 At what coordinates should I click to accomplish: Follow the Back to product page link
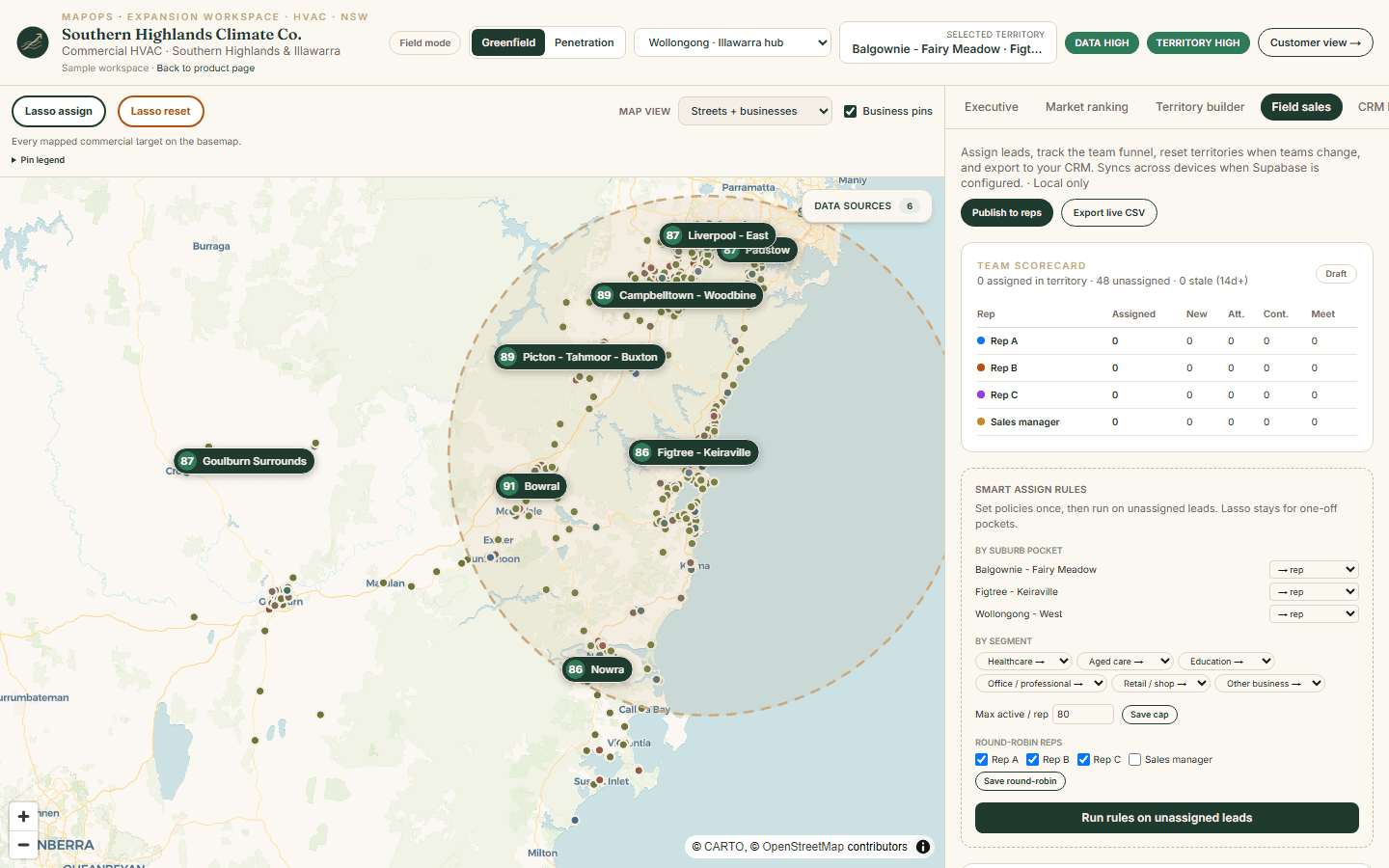[x=205, y=68]
